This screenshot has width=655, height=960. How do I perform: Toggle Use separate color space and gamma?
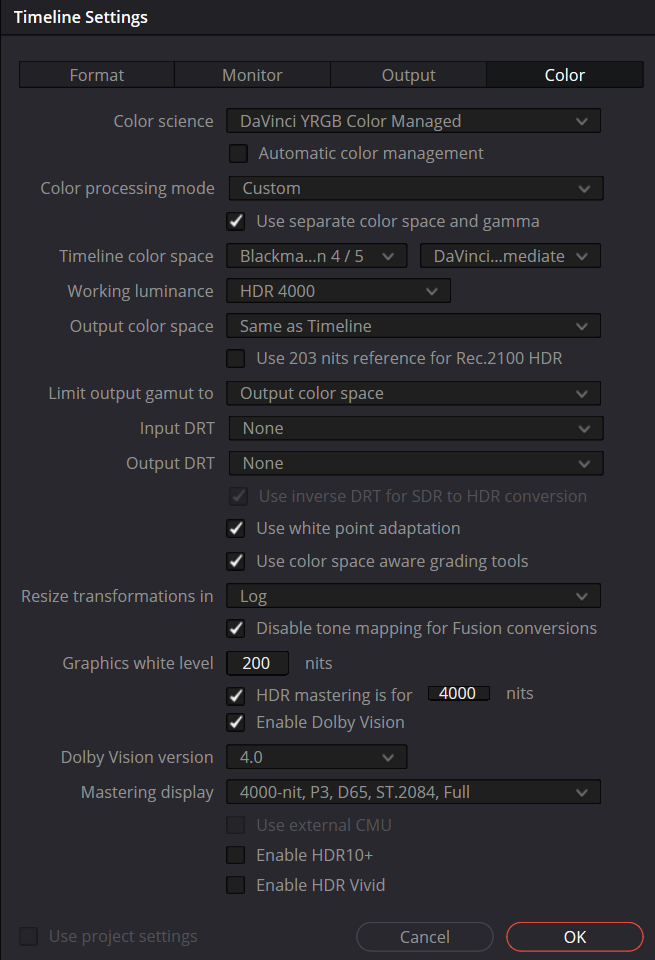[236, 221]
